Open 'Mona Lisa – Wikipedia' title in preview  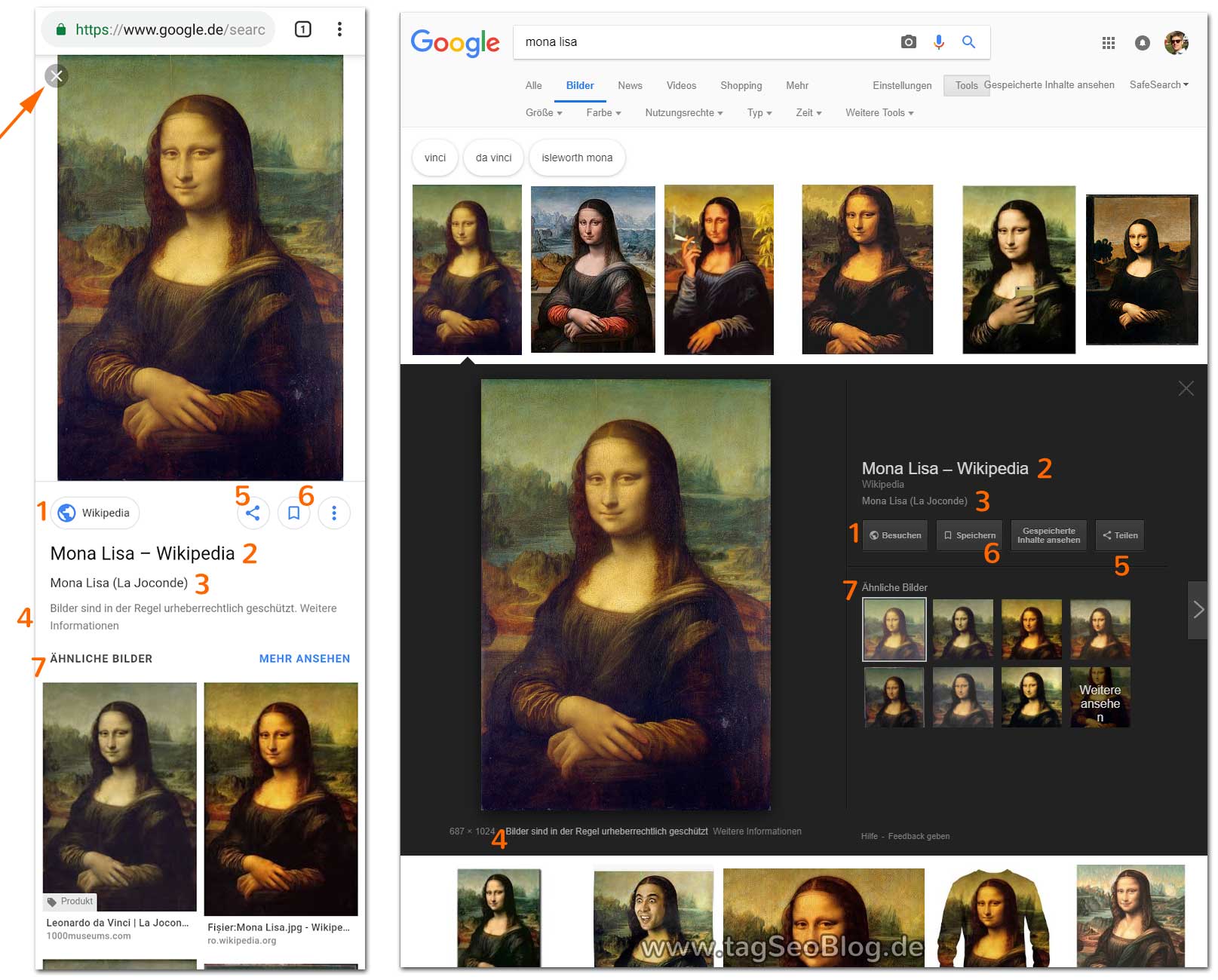(945, 468)
